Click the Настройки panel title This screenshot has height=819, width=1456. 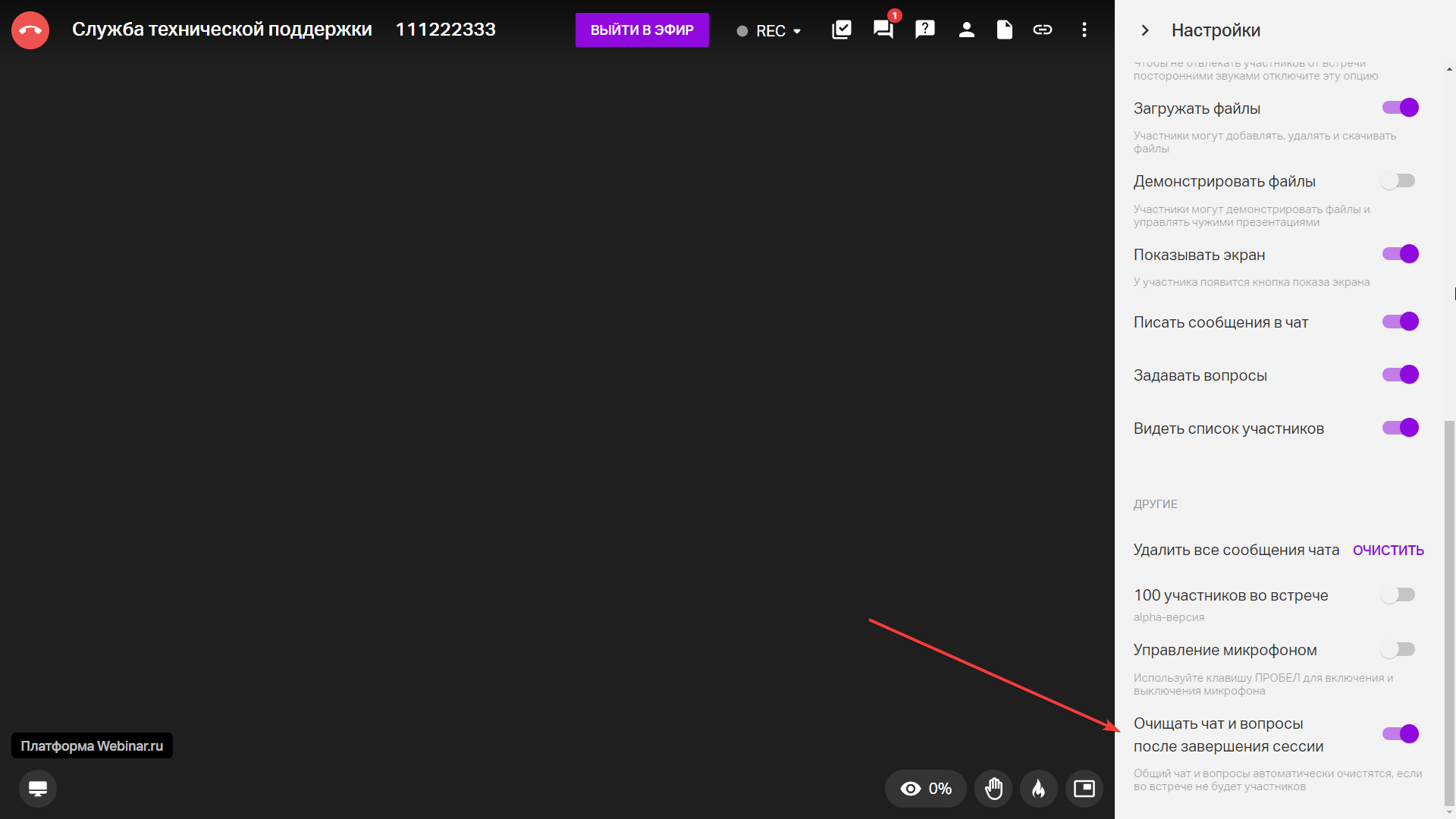1216,30
